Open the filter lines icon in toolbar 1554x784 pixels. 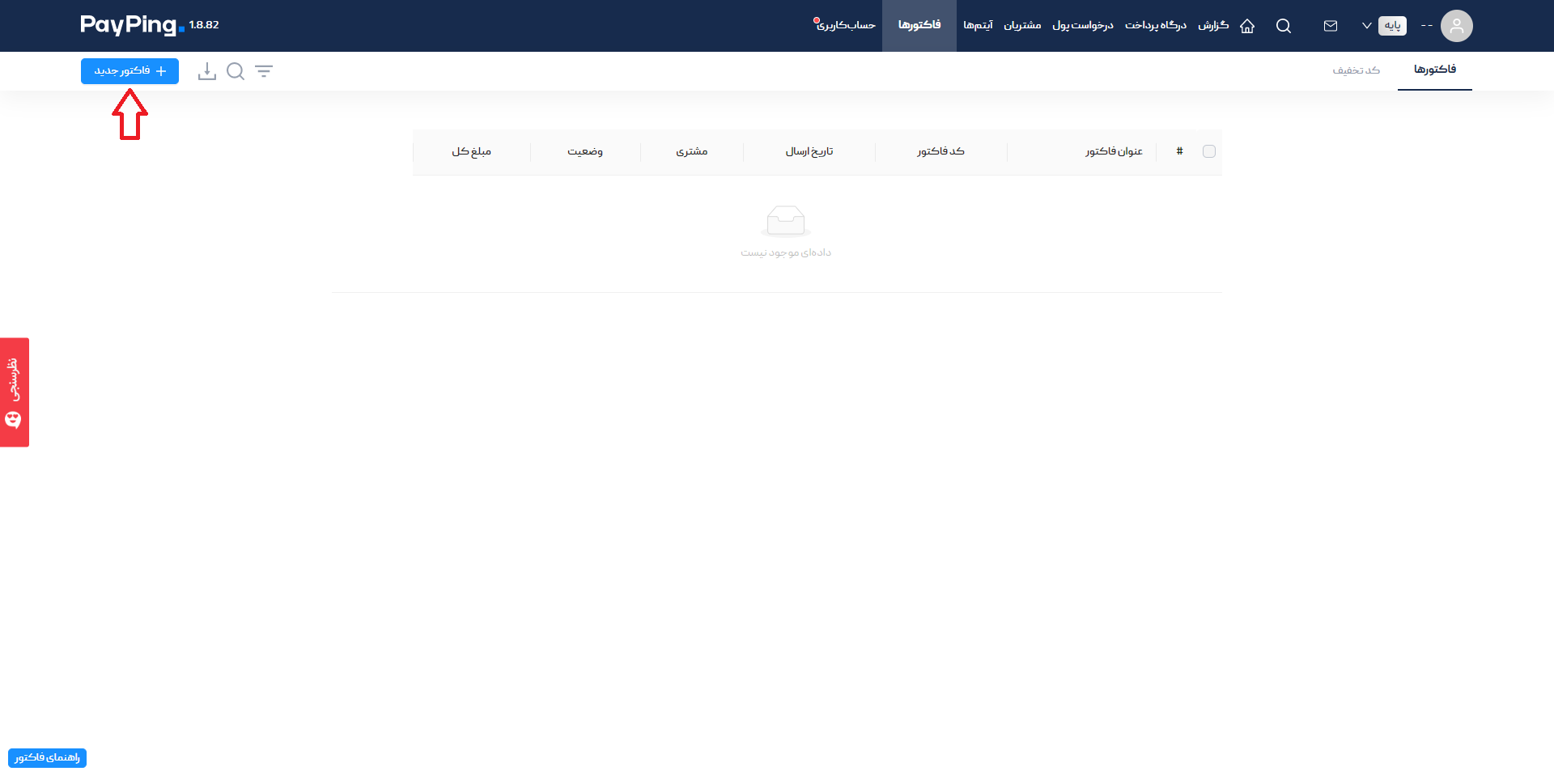[264, 71]
